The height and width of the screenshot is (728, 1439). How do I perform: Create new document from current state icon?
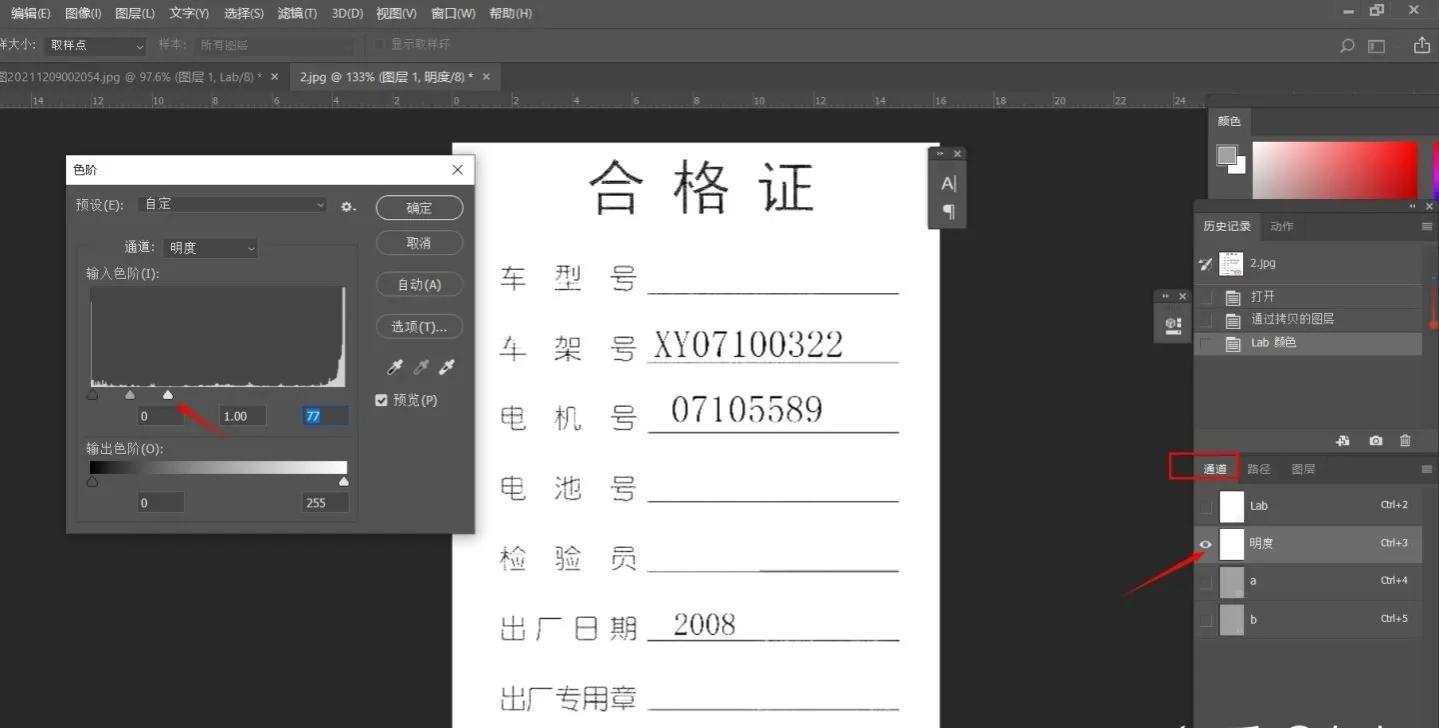(1343, 440)
